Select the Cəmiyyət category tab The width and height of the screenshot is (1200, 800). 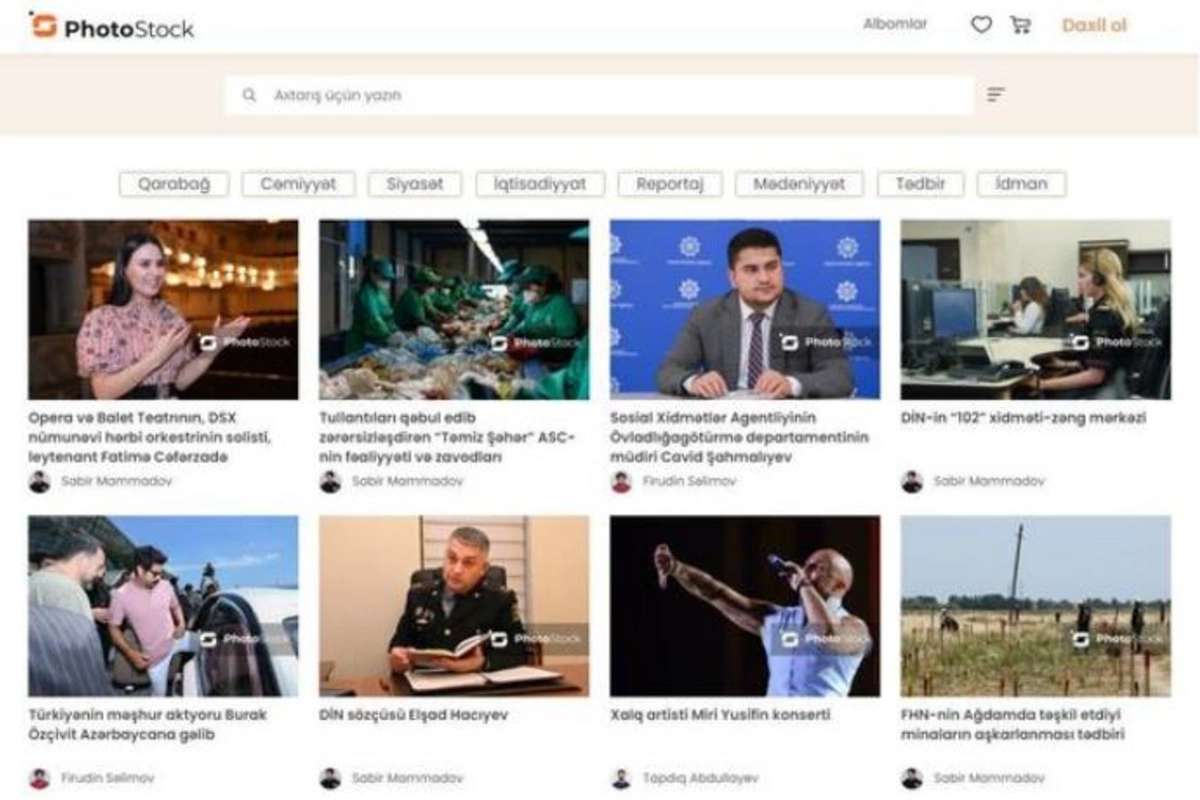coord(298,184)
